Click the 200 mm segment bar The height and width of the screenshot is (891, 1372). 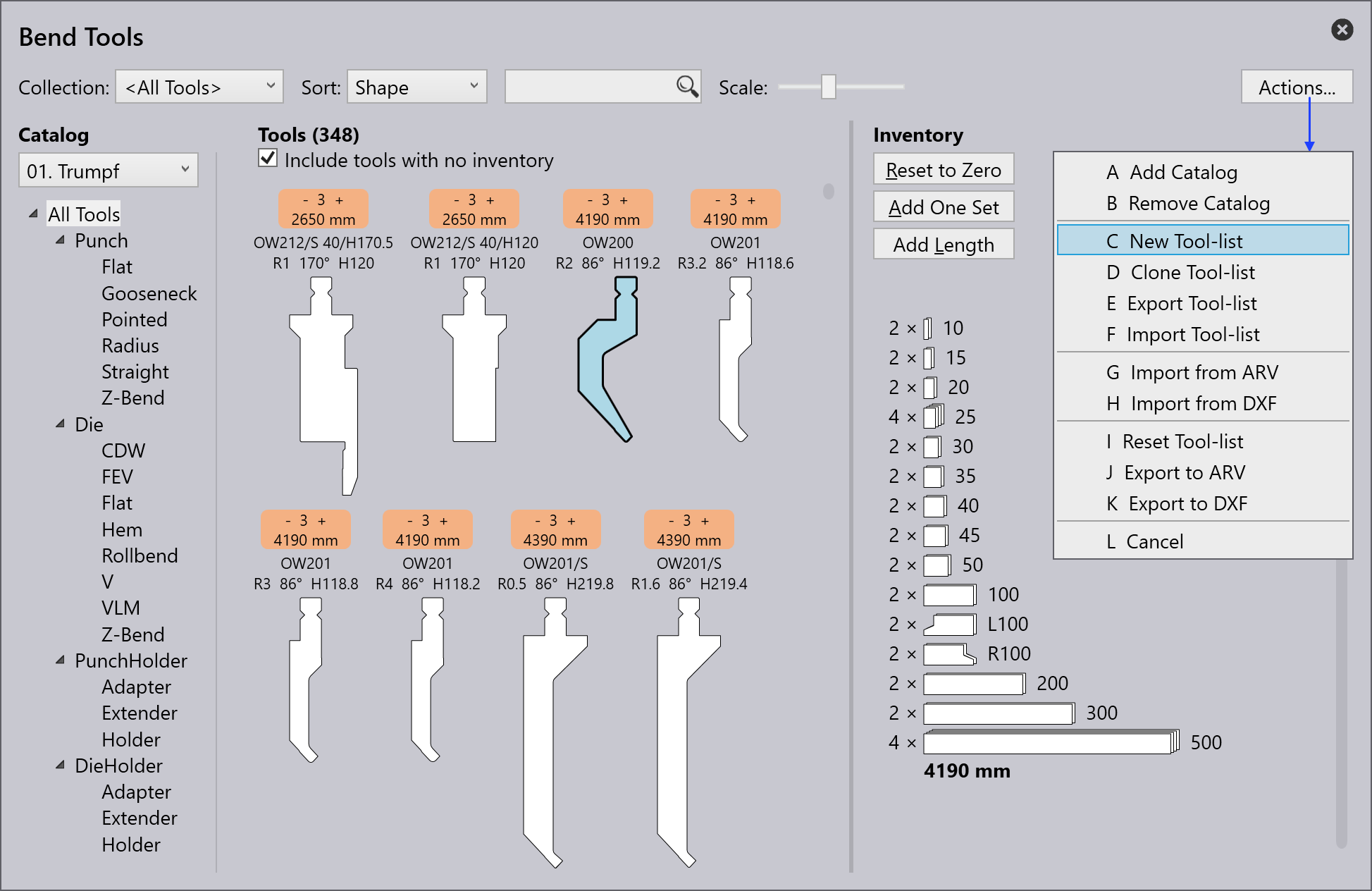[975, 683]
